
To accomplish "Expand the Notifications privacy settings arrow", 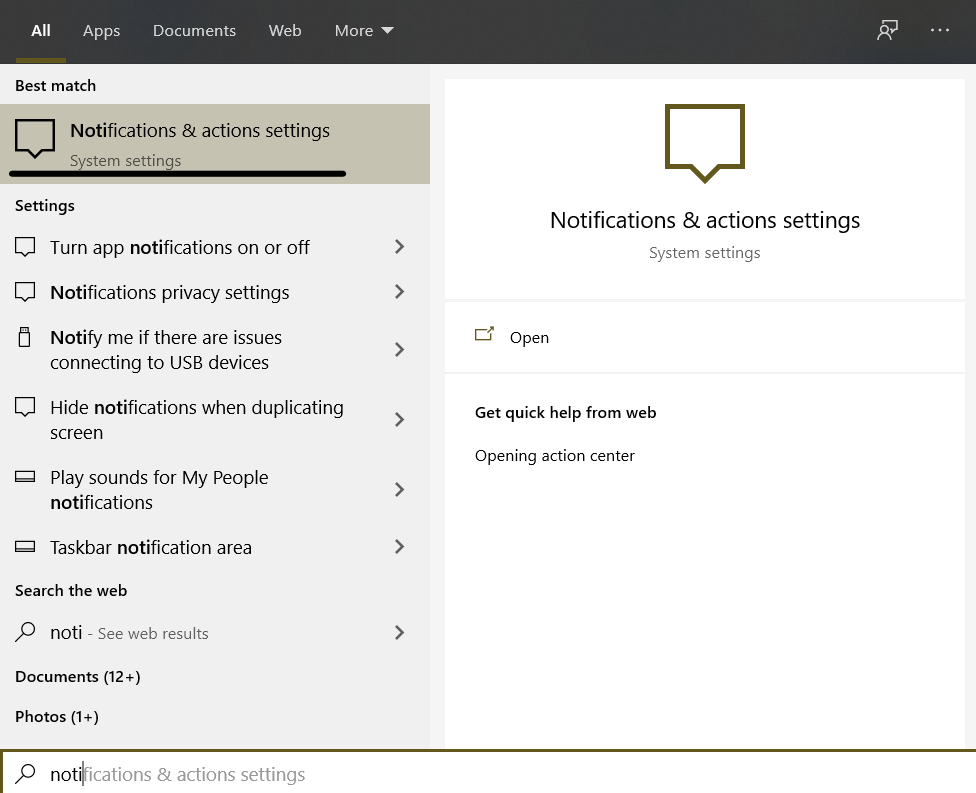I will point(399,292).
